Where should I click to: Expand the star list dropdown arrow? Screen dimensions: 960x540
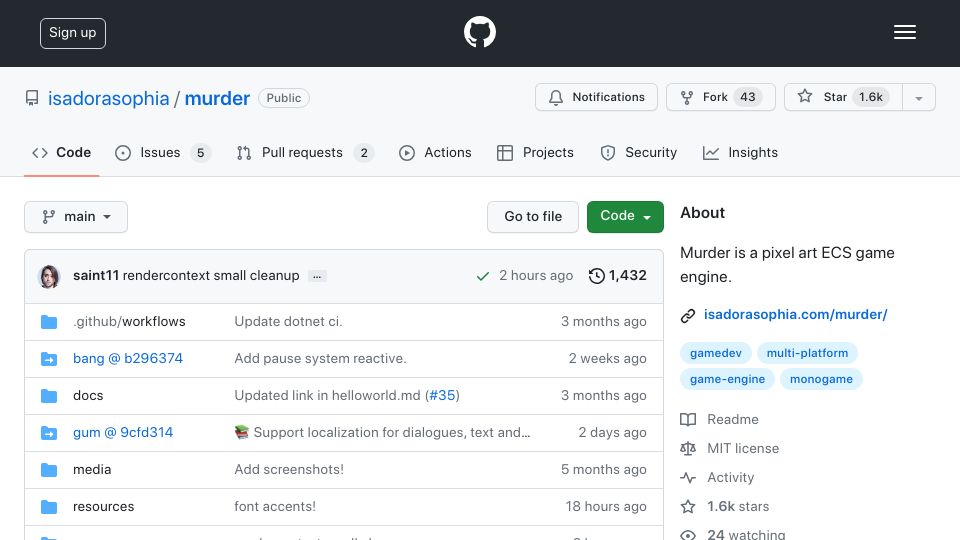tap(918, 97)
